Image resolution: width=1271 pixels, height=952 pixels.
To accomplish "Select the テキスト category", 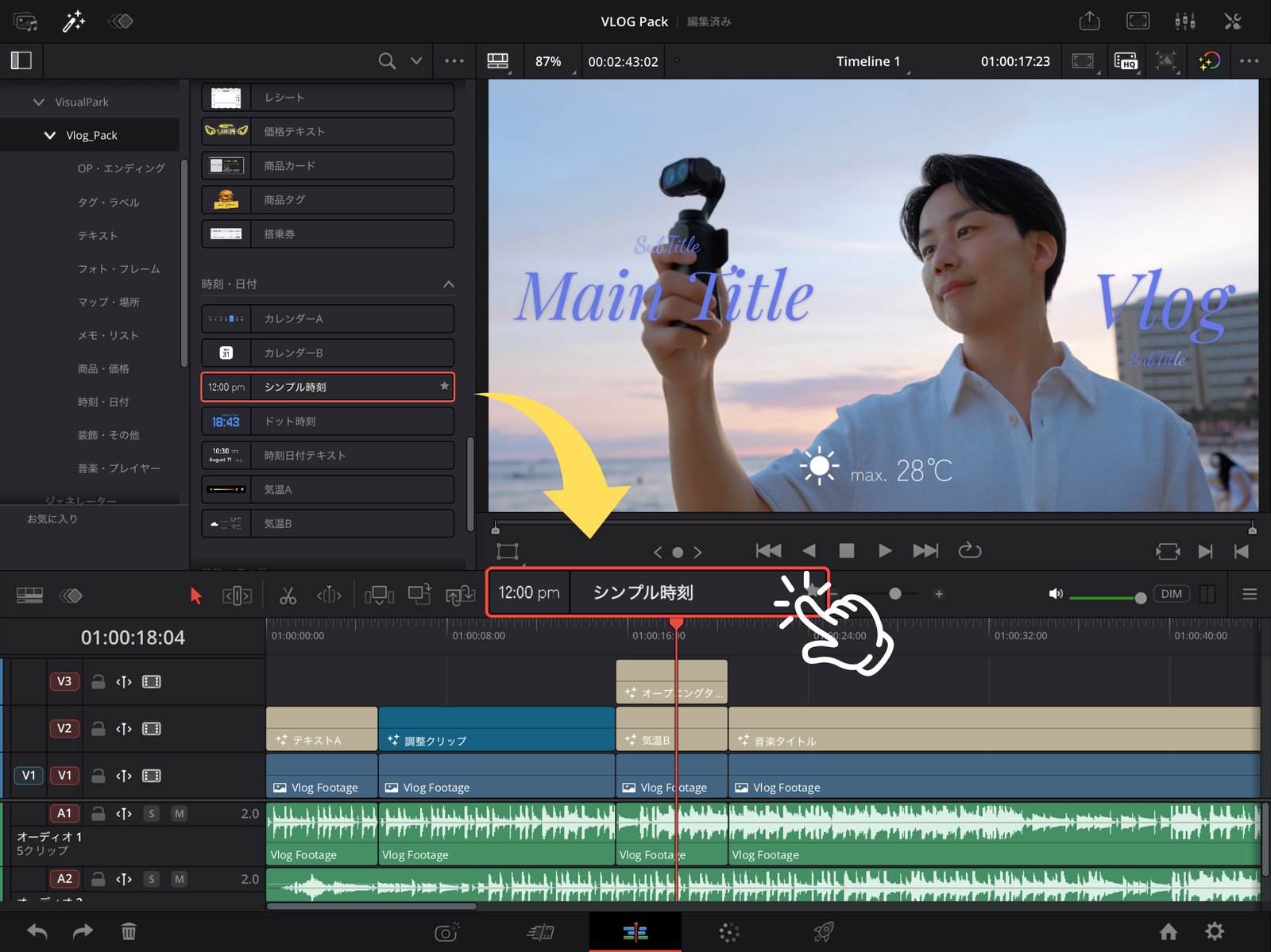I will coord(98,236).
